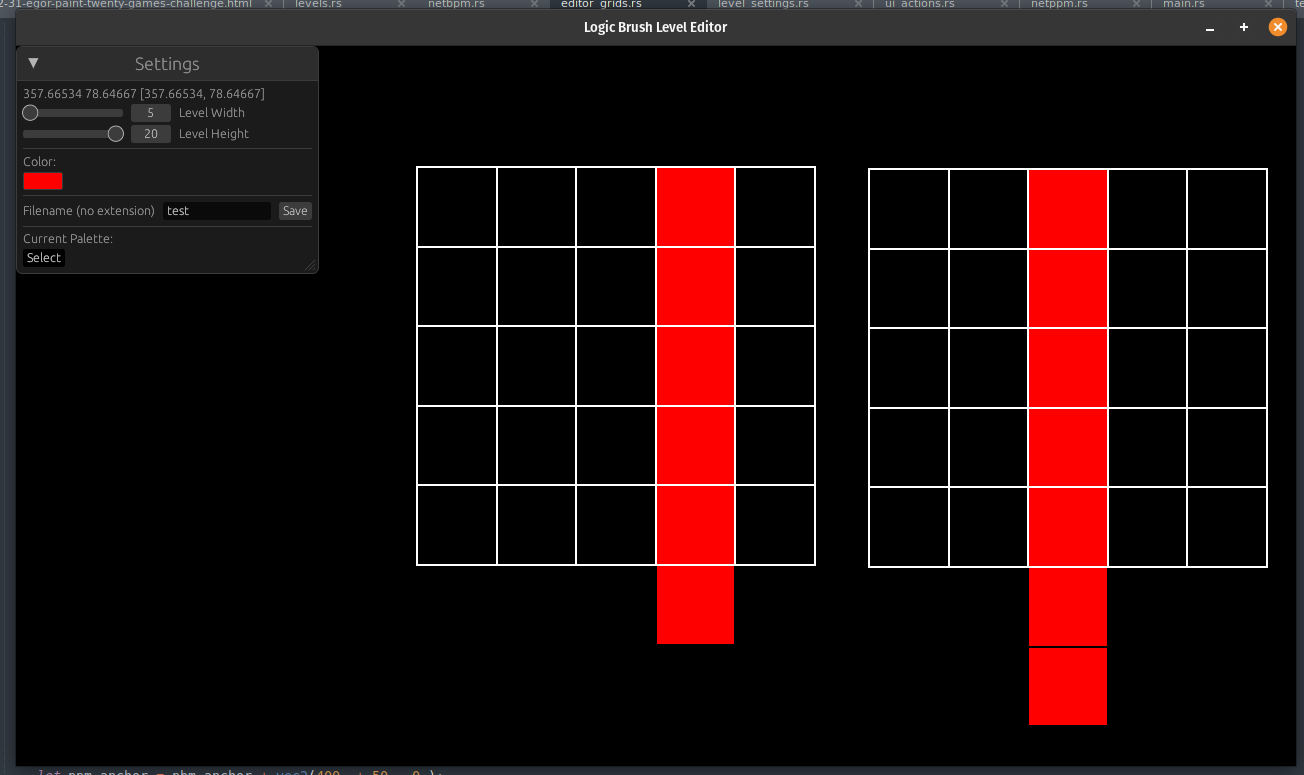Viewport: 1304px width, 775px height.
Task: Click the Level Width value box
Action: click(150, 113)
